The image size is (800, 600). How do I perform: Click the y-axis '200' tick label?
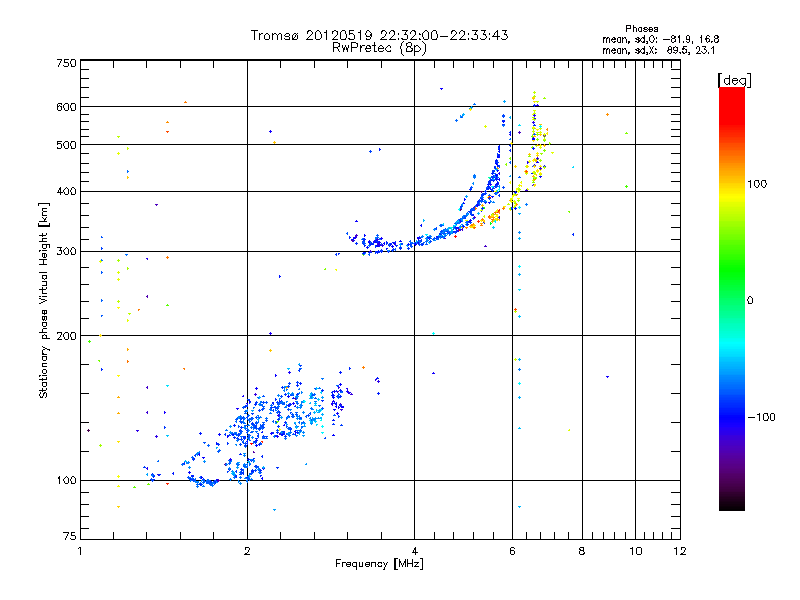pyautogui.click(x=66, y=336)
